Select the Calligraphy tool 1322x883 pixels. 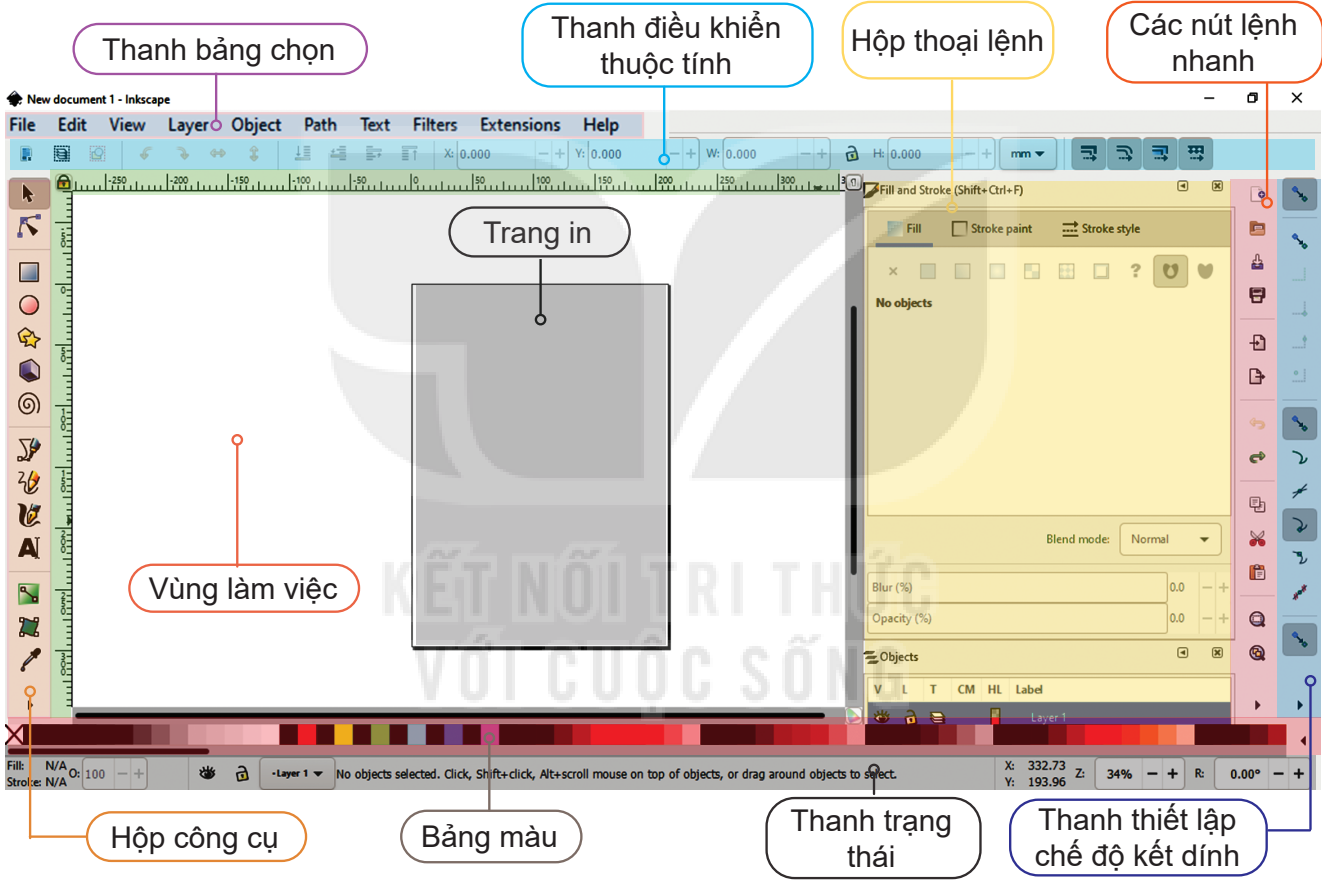[x=29, y=515]
